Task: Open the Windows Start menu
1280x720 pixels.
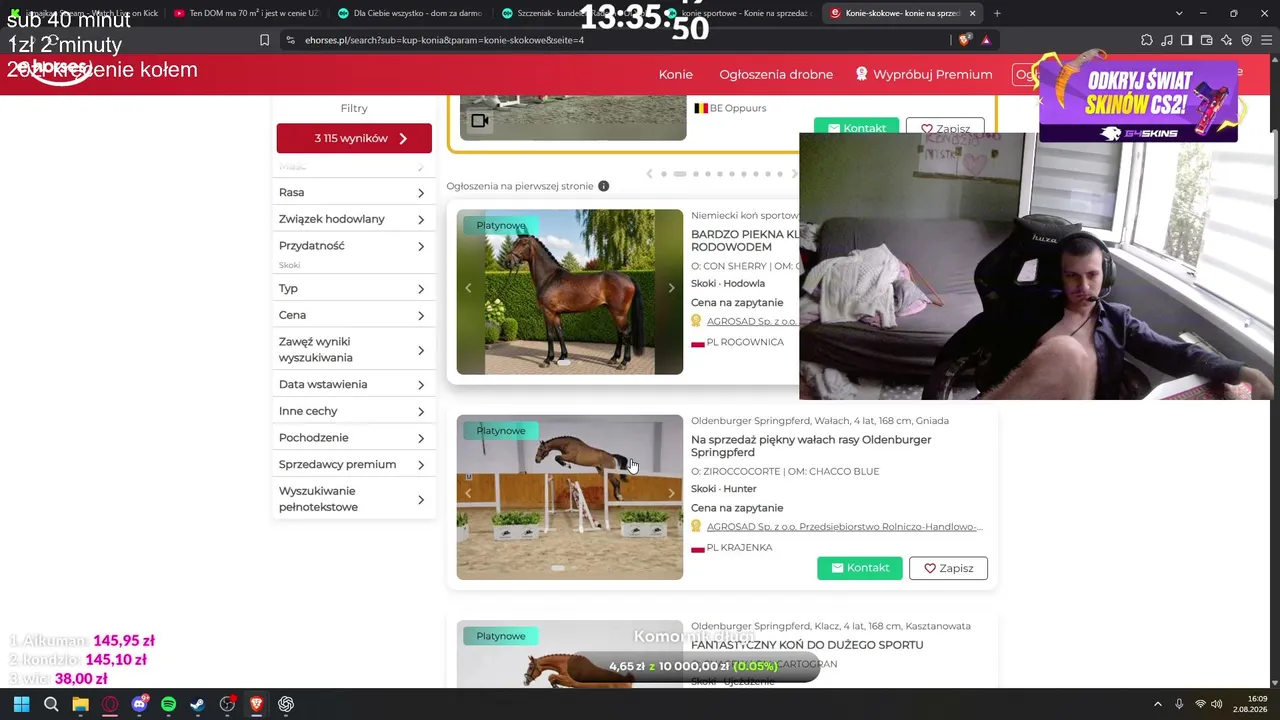Action: [x=21, y=704]
